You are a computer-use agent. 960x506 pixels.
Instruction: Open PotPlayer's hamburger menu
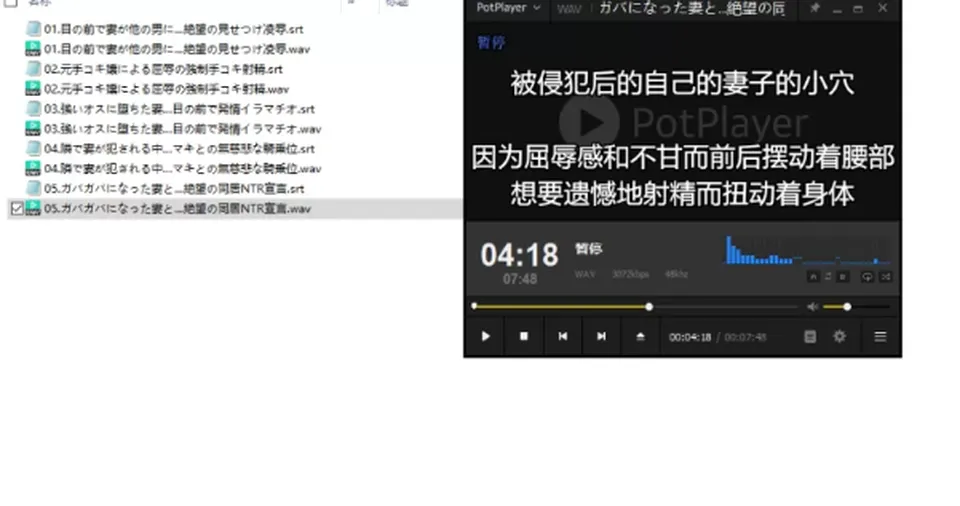click(880, 336)
